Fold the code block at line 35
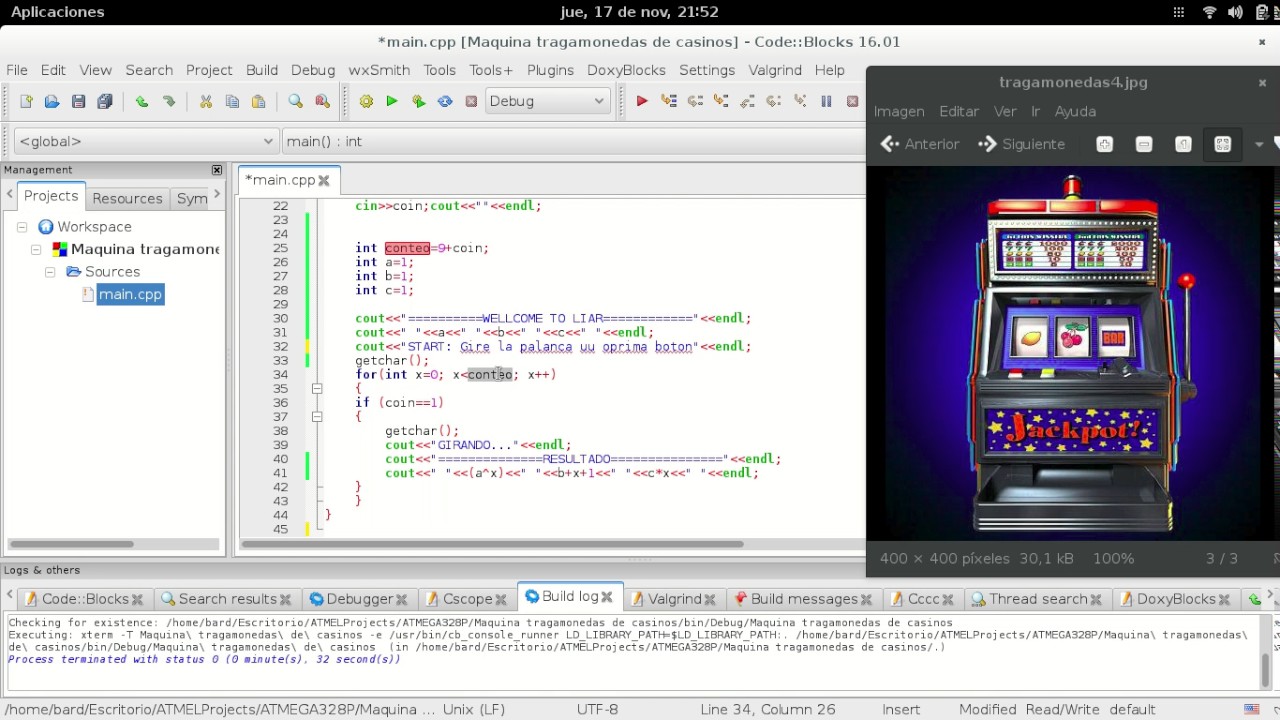Viewport: 1280px width, 720px height. tap(316, 389)
